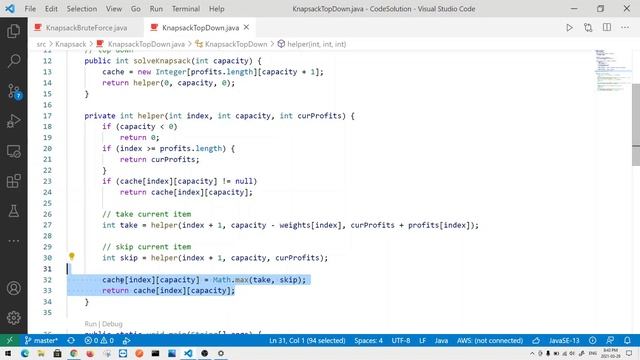Screen dimensions: 640x360
Task: Switch git branch via master* indicator
Action: [x=41, y=340]
